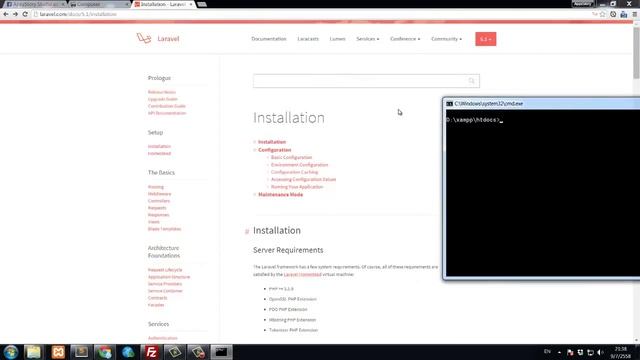This screenshot has width=640, height=360.
Task: Focus the cmd.exe window title bar
Action: 543,104
